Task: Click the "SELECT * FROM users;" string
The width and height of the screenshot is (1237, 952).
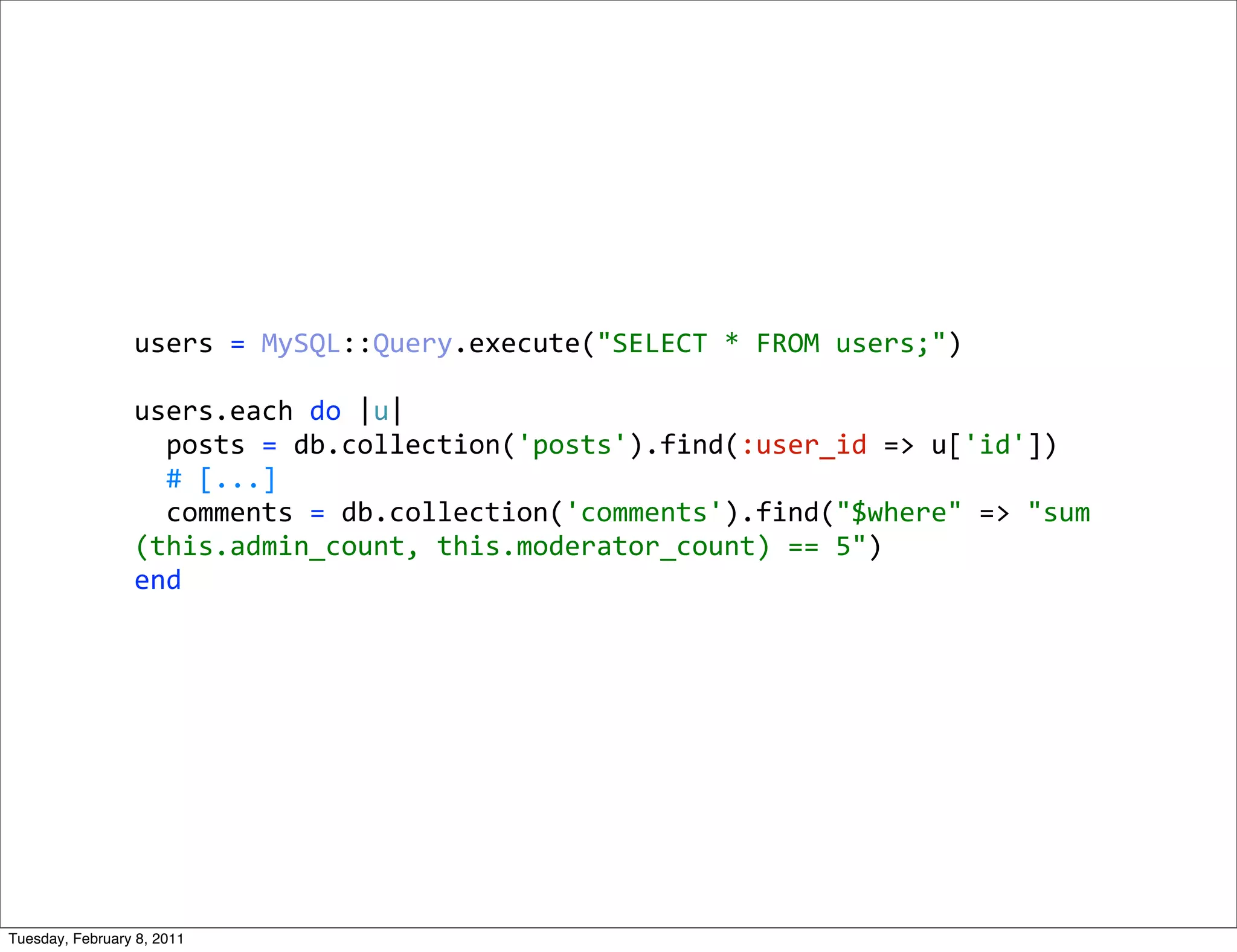Action: (x=771, y=344)
